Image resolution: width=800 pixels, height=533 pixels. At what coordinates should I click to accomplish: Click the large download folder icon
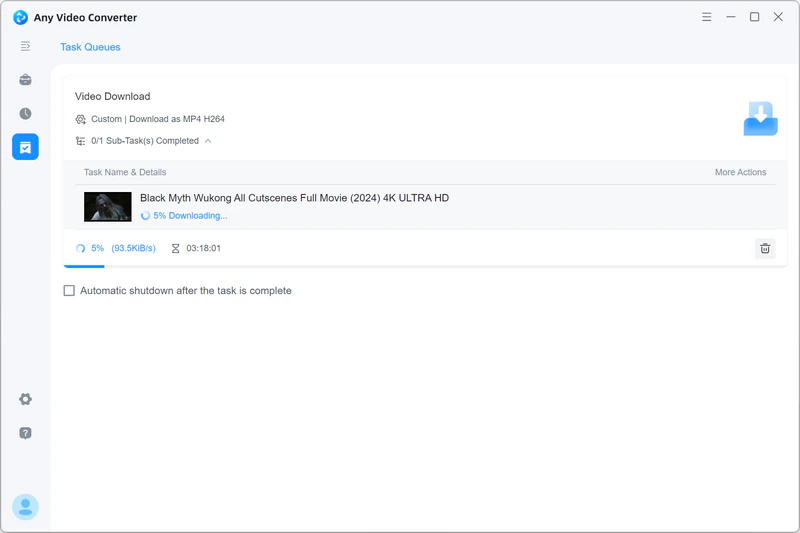click(x=760, y=119)
